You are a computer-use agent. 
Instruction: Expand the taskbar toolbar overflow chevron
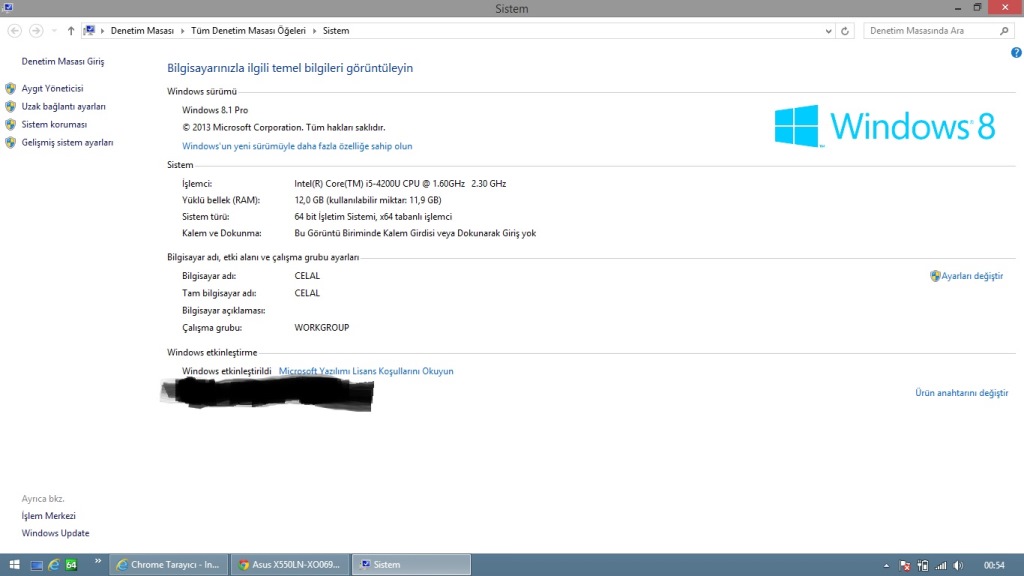pos(98,561)
